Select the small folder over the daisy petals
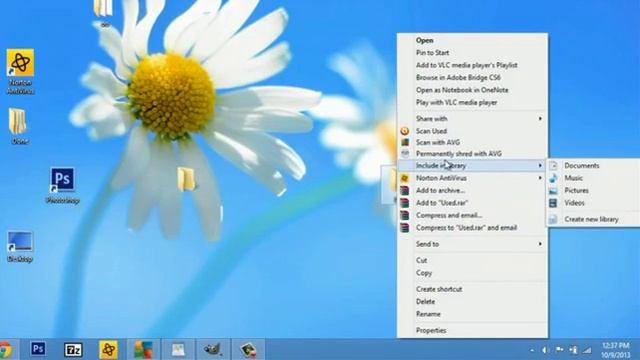640x360 pixels. (x=187, y=179)
